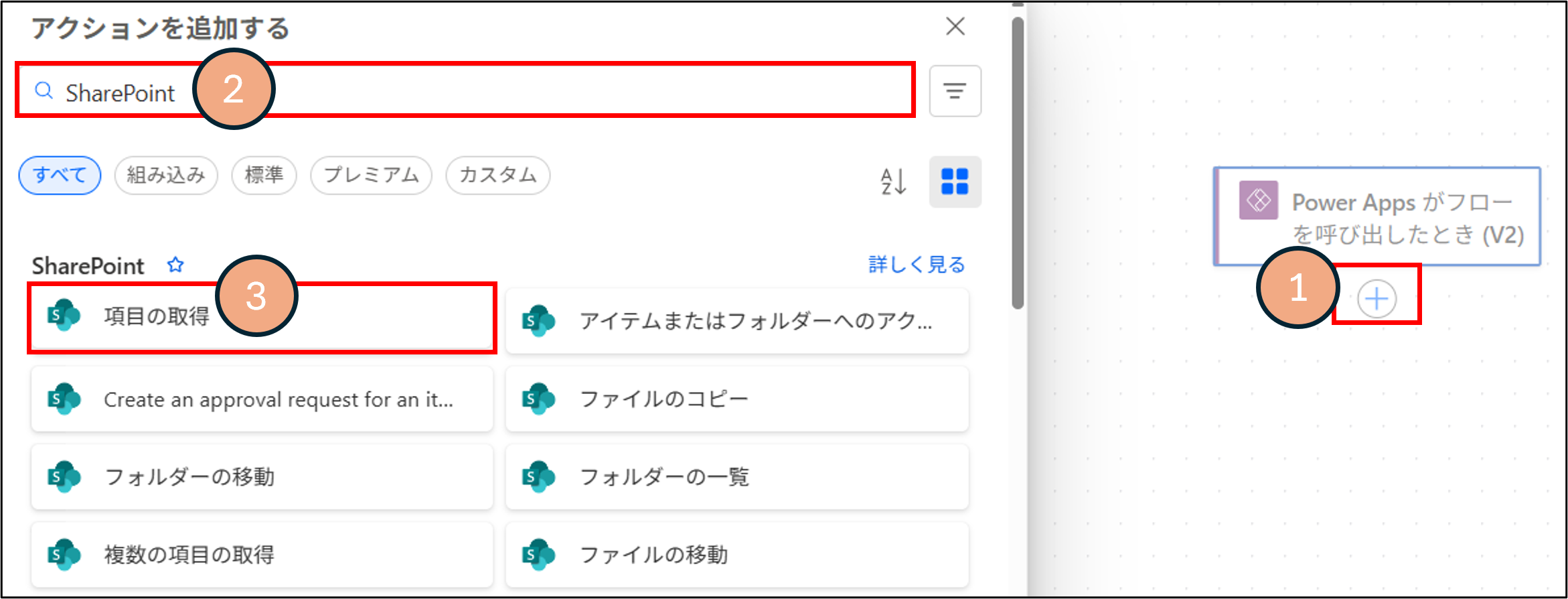Screen dimensions: 1568x599
Task: Select the 組み込み filter chip
Action: pyautogui.click(x=166, y=176)
